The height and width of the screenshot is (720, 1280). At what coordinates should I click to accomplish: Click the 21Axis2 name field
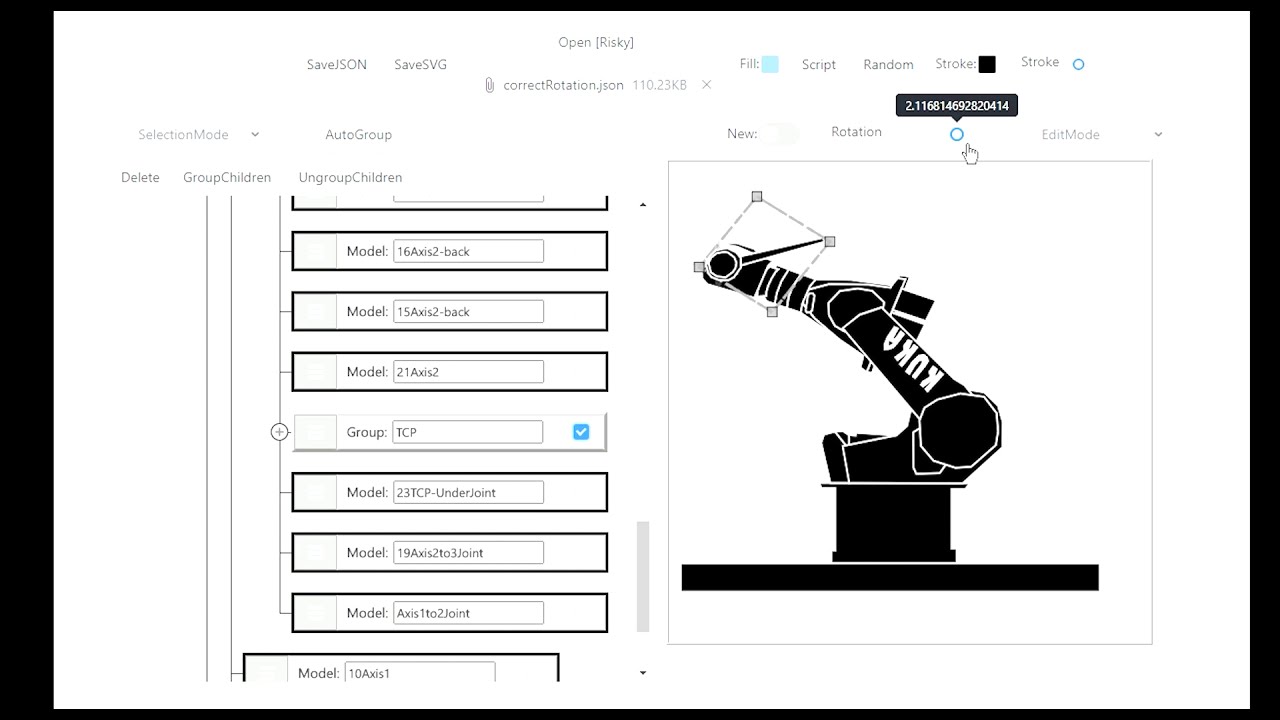(x=468, y=372)
